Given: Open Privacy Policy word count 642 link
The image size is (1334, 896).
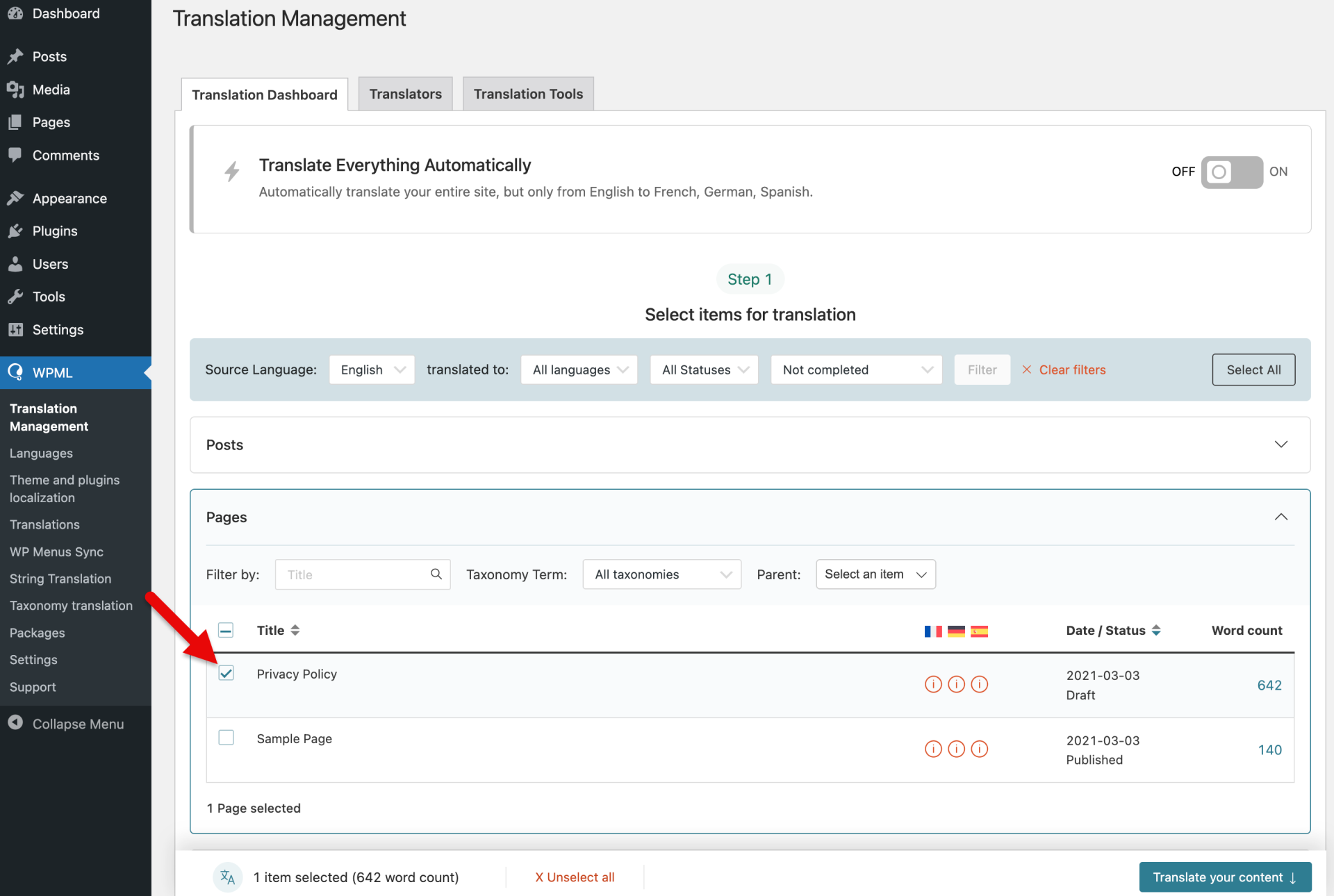Looking at the screenshot, I should point(1269,685).
